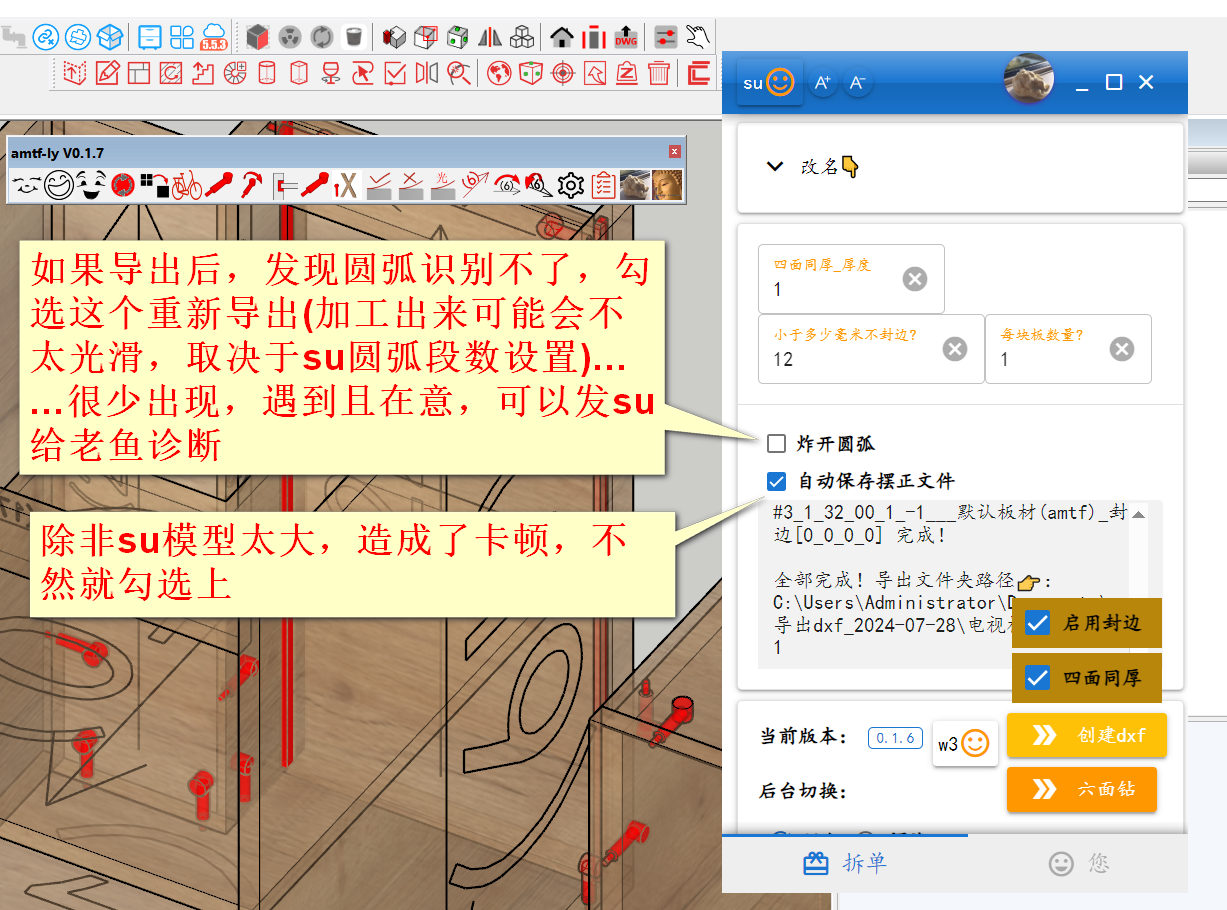Uncheck 自动保存摆正文件 checkbox
Image resolution: width=1227 pixels, height=910 pixels.
(776, 481)
